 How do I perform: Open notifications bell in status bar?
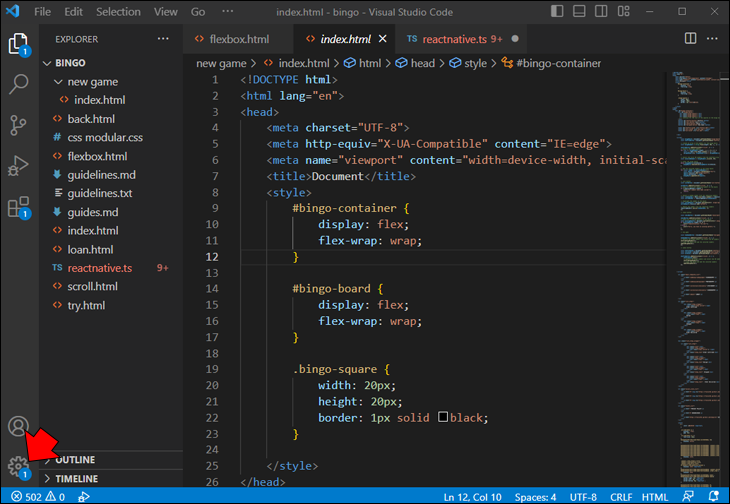[713, 497]
